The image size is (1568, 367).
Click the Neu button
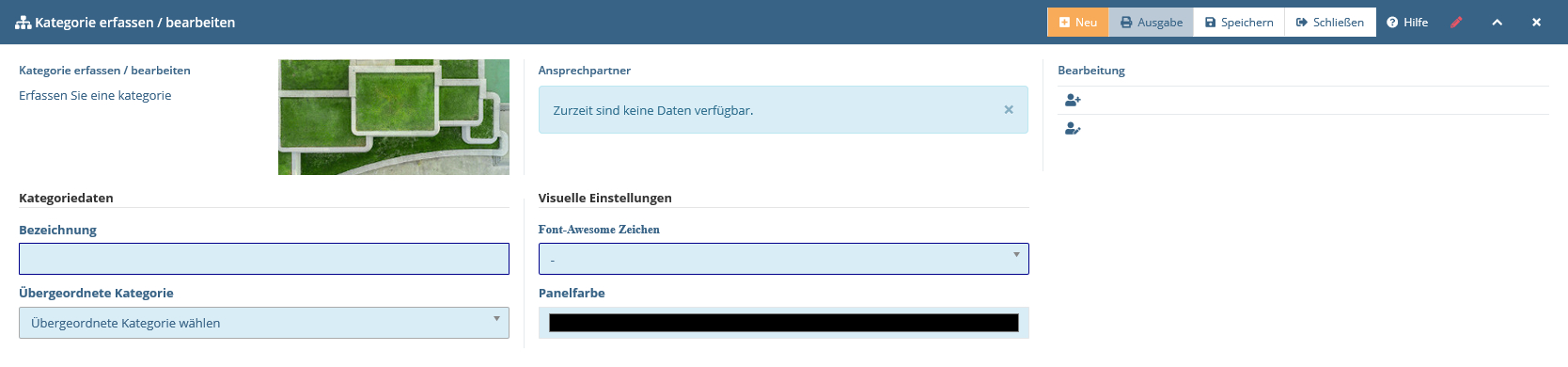tap(1077, 23)
